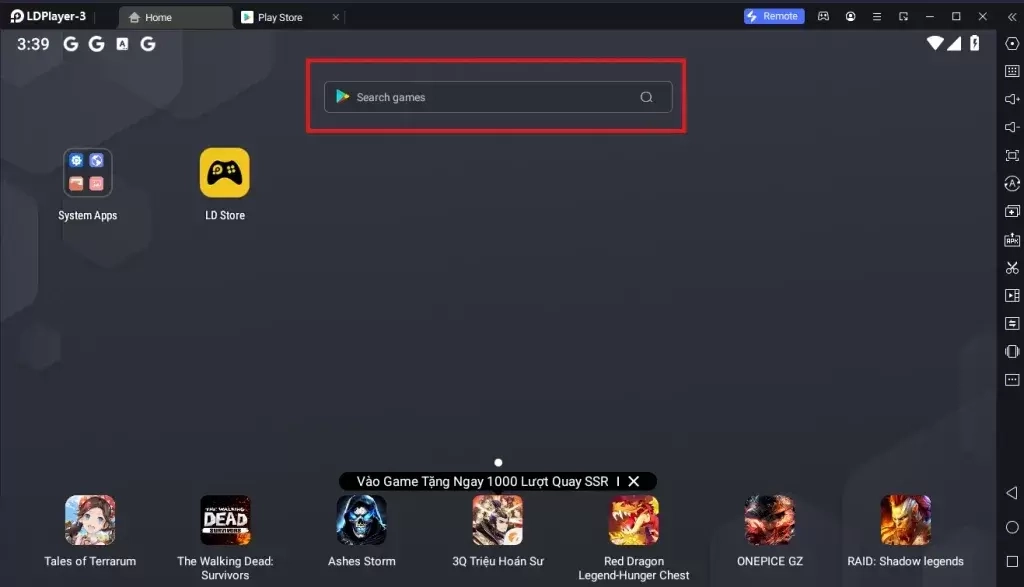Click the install APK icon
The height and width of the screenshot is (587, 1024).
tap(1012, 240)
